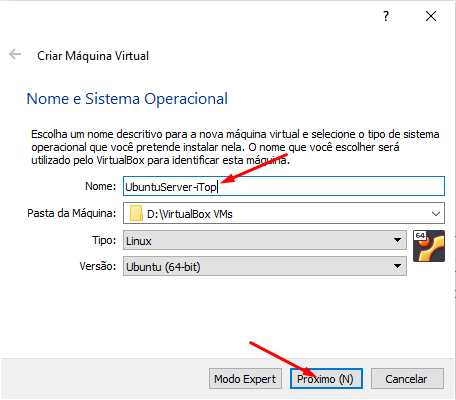Open the Tipo dropdown arrow

click(397, 240)
